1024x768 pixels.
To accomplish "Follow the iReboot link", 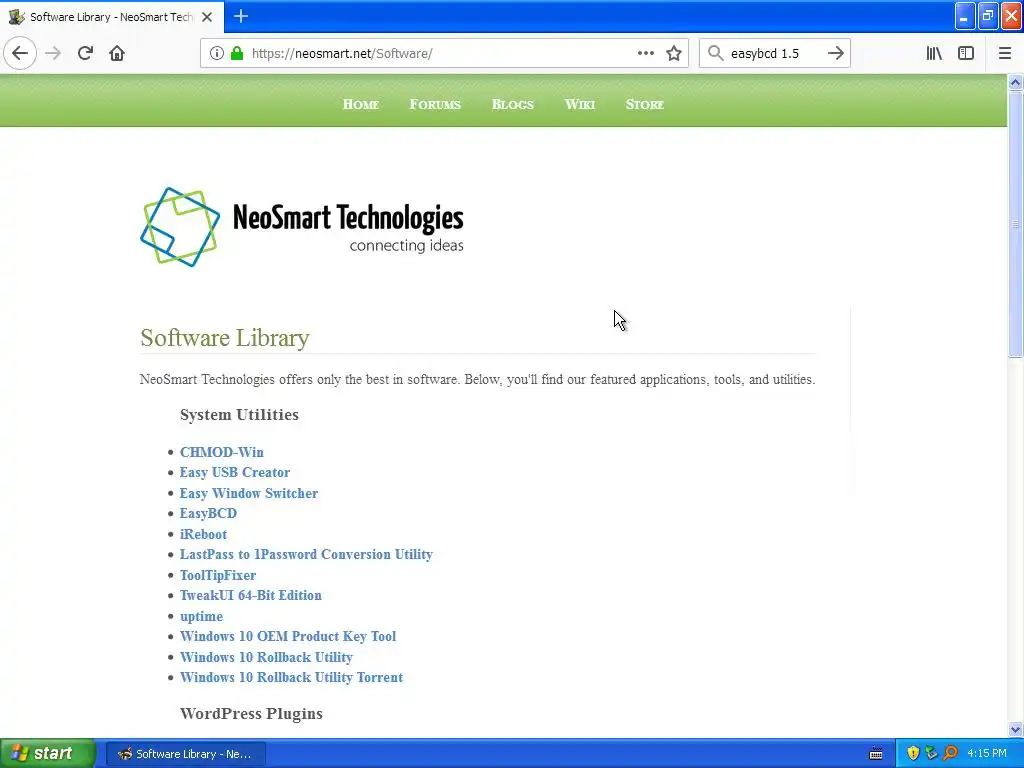I will click(203, 534).
